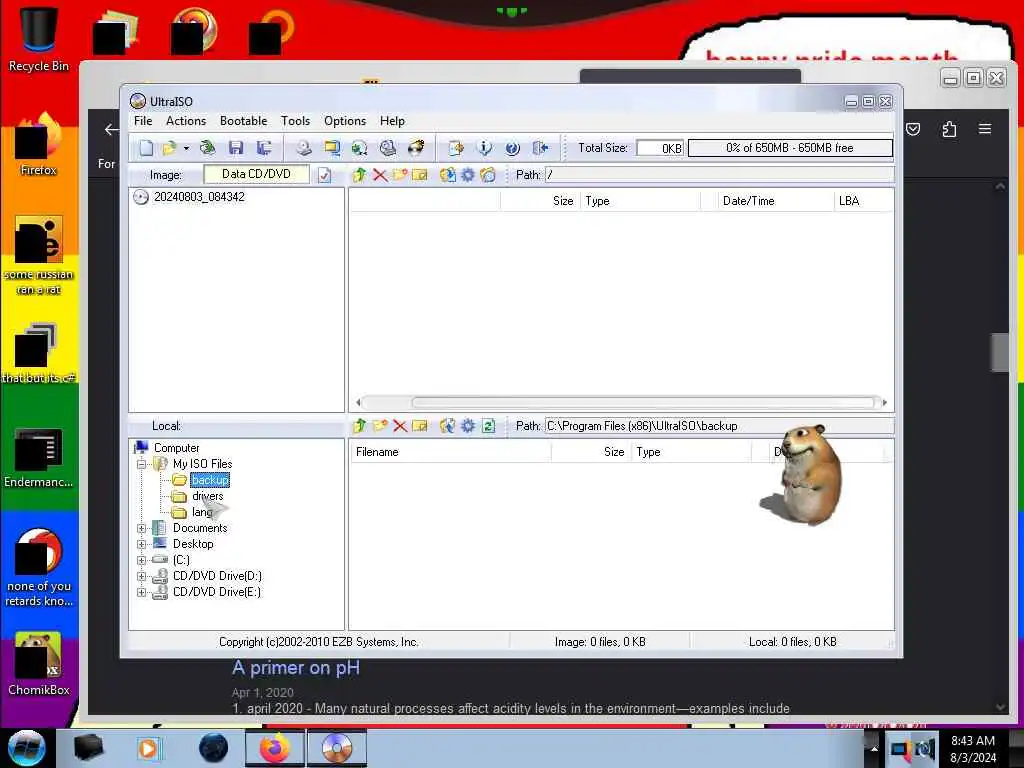Click the Register online toolbar icon

tap(456, 148)
